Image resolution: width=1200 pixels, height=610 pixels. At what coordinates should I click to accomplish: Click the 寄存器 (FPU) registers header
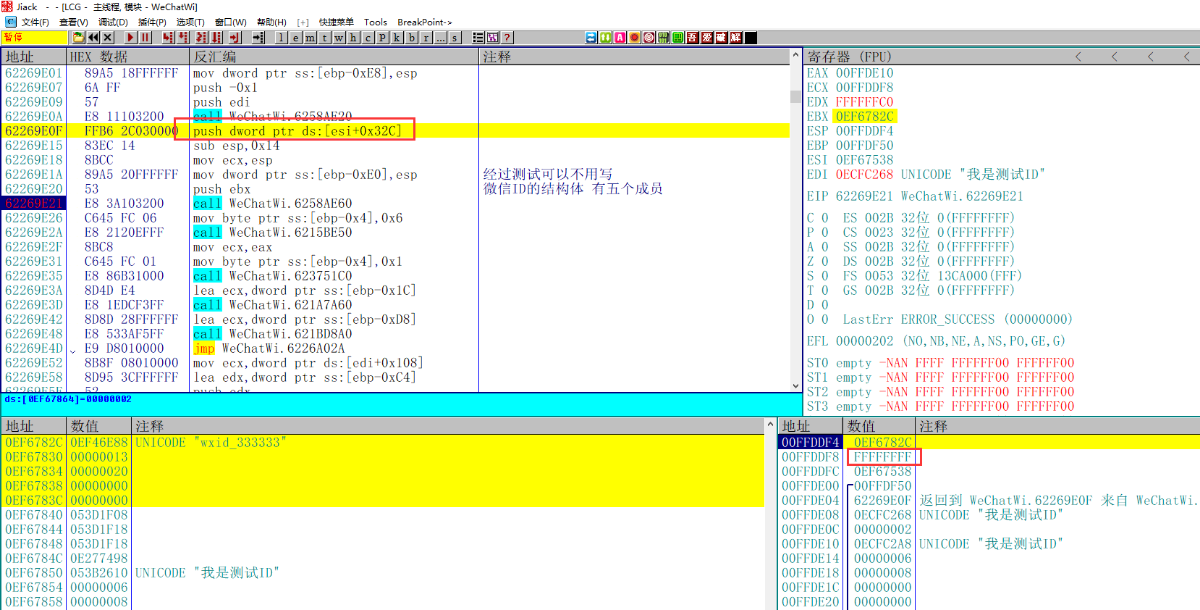pyautogui.click(x=849, y=57)
